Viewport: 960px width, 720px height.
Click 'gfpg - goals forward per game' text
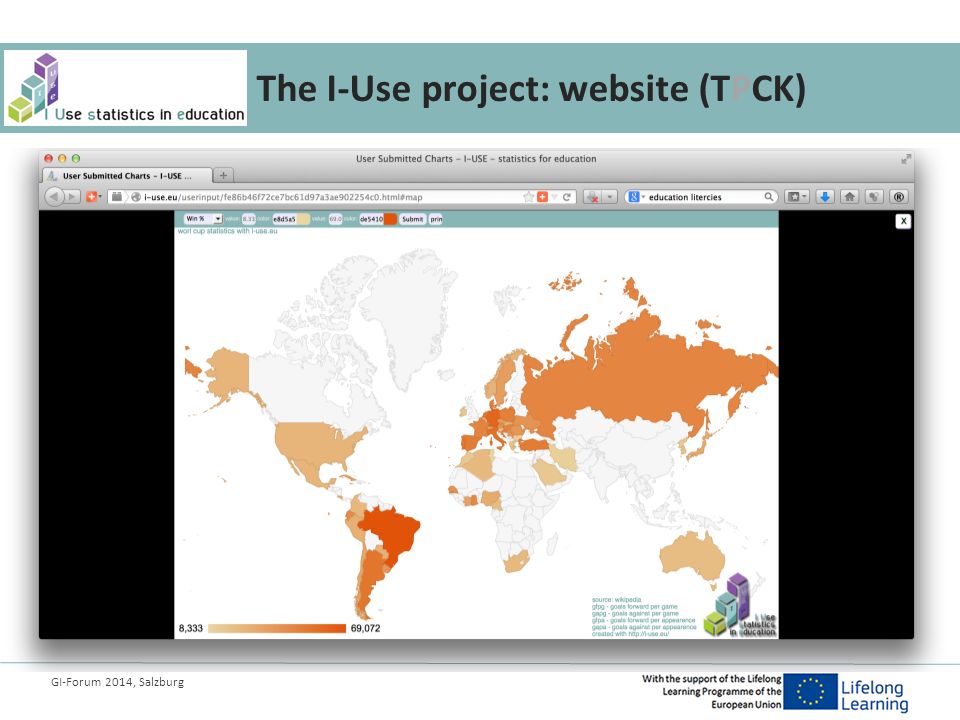[x=634, y=607]
